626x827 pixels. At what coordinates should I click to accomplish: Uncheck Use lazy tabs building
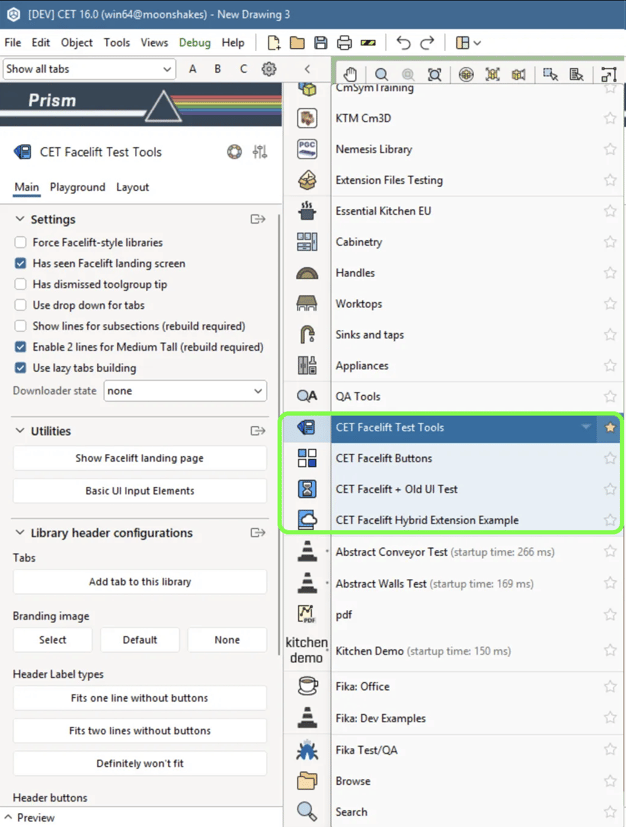21,368
